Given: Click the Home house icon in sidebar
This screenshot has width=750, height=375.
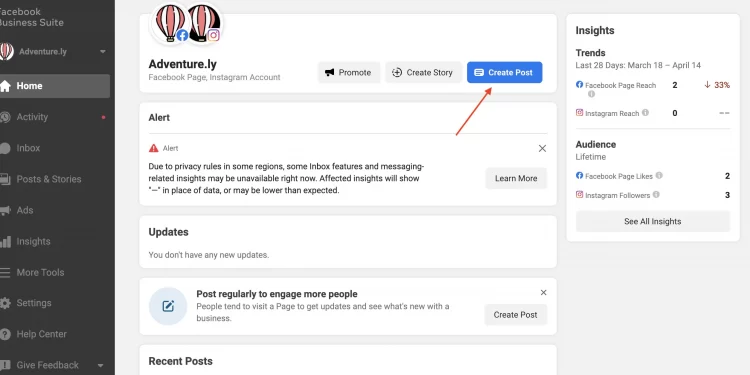Looking at the screenshot, I should pyautogui.click(x=5, y=86).
